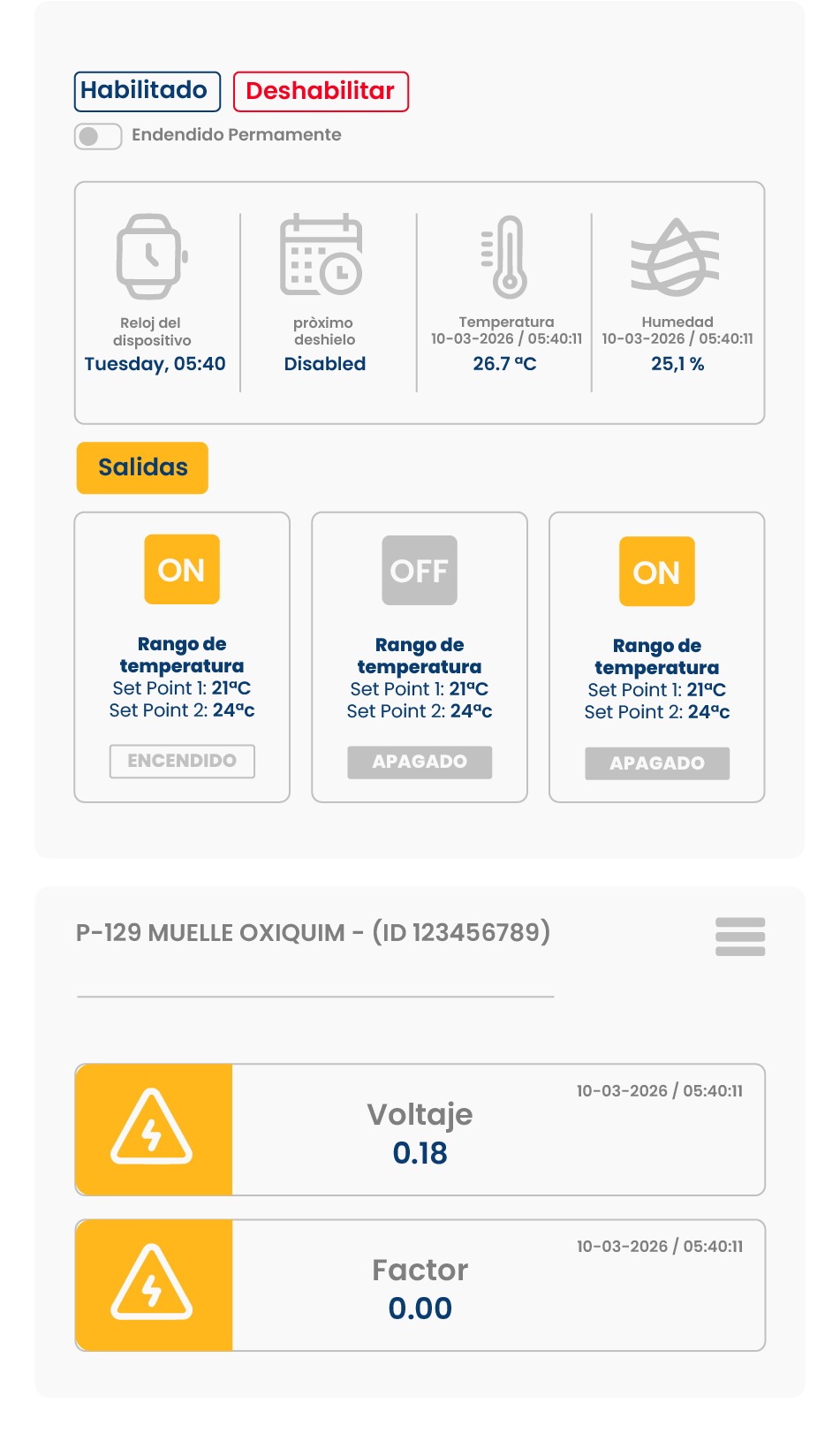The height and width of the screenshot is (1449, 840).
Task: Select the Habilitado button
Action: pos(147,91)
